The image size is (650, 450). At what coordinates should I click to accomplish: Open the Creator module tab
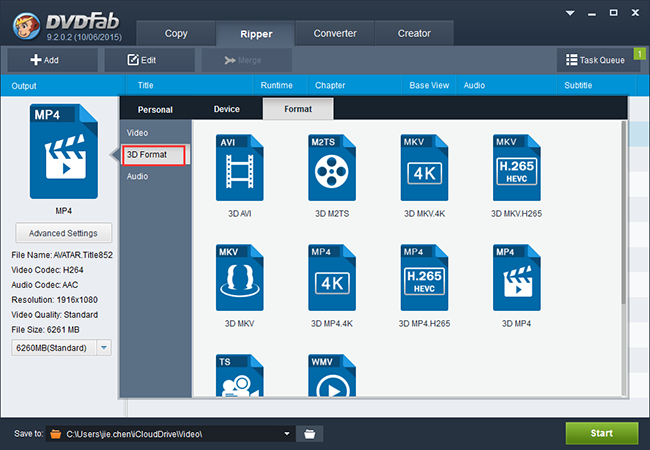coord(414,33)
